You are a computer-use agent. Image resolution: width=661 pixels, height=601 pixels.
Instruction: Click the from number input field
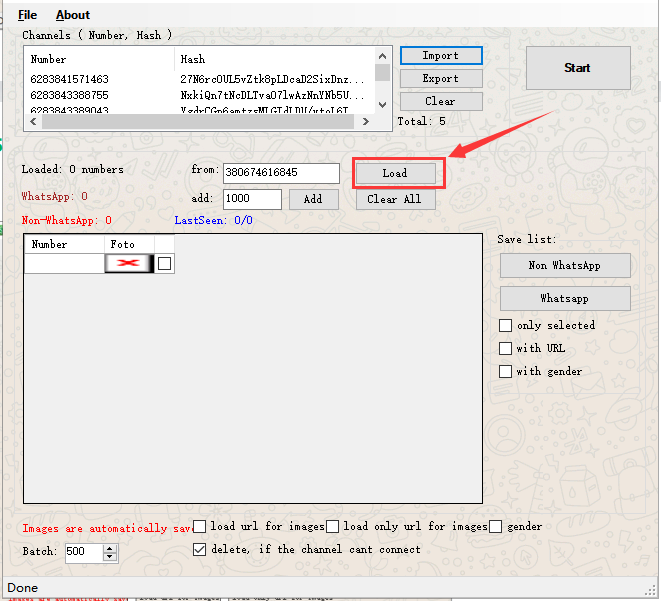(x=281, y=173)
